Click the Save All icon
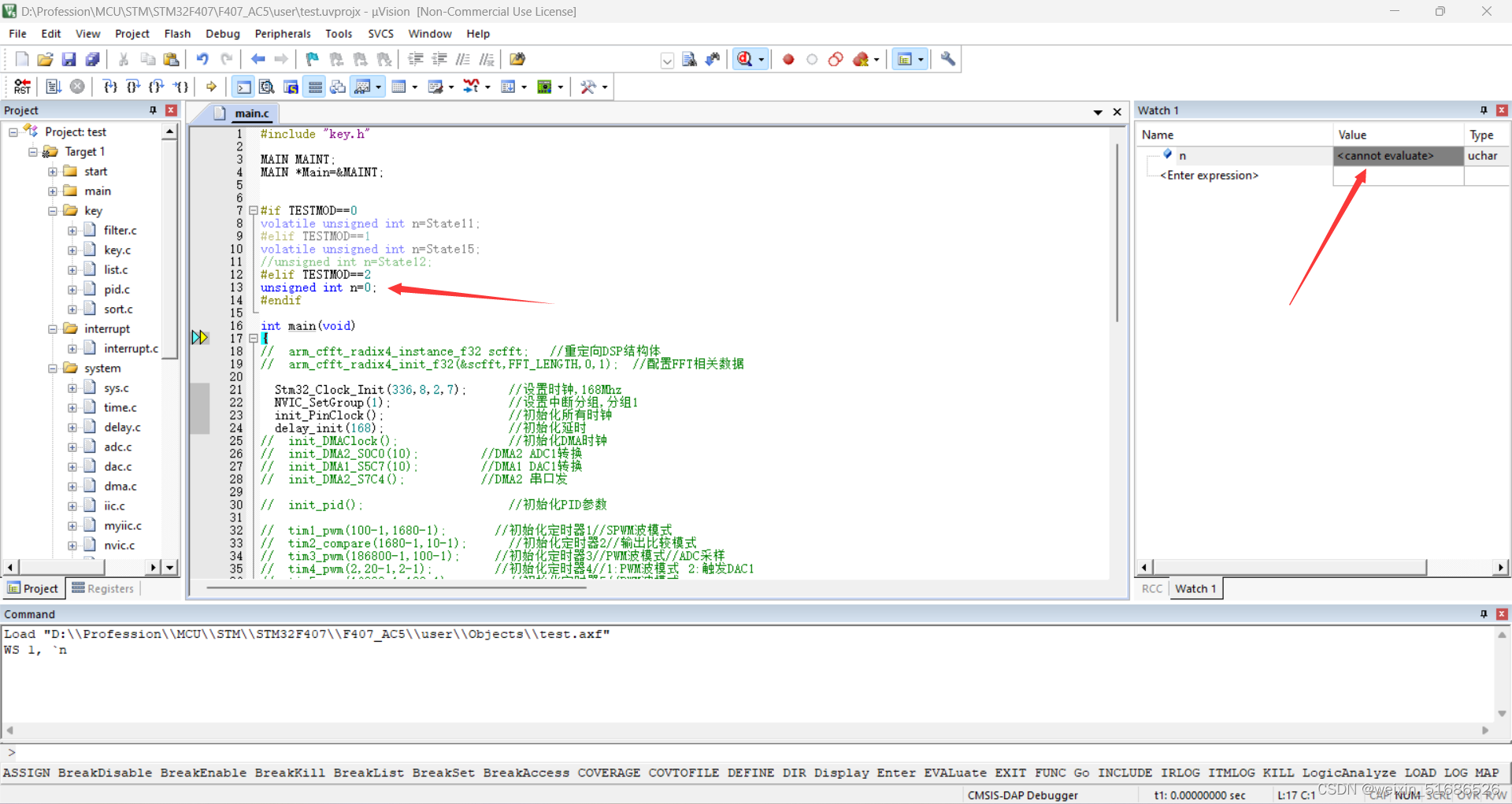This screenshot has width=1512, height=804. (93, 59)
